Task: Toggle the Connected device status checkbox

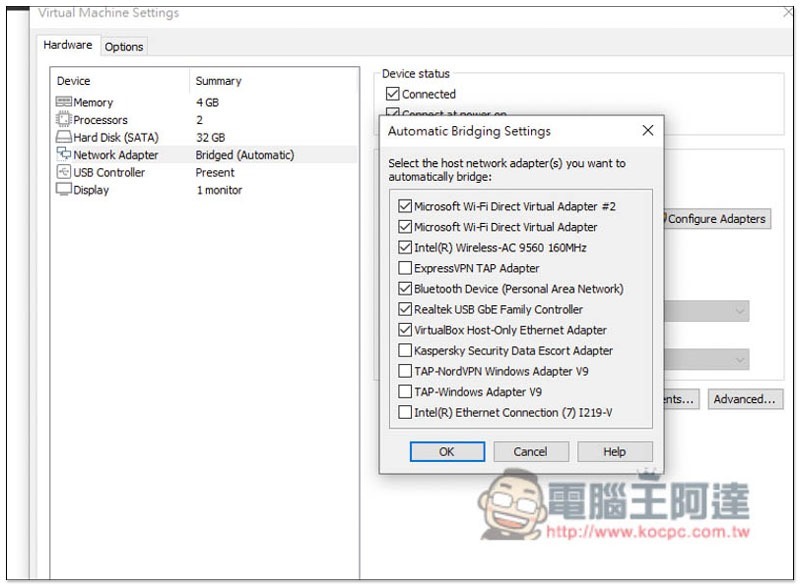Action: pyautogui.click(x=392, y=94)
